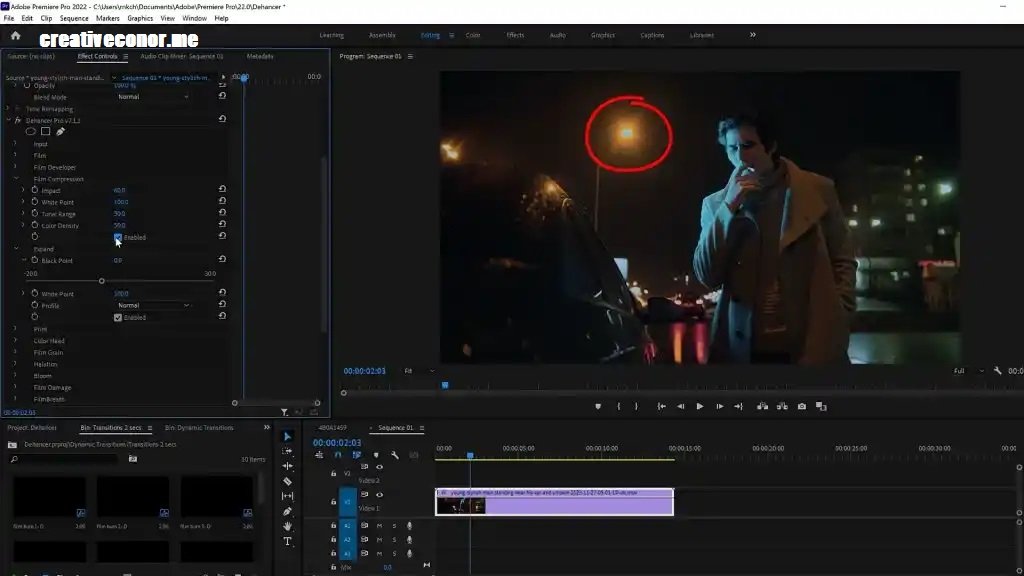Open Program monitor settings wrench
The image size is (1024, 576).
997,370
